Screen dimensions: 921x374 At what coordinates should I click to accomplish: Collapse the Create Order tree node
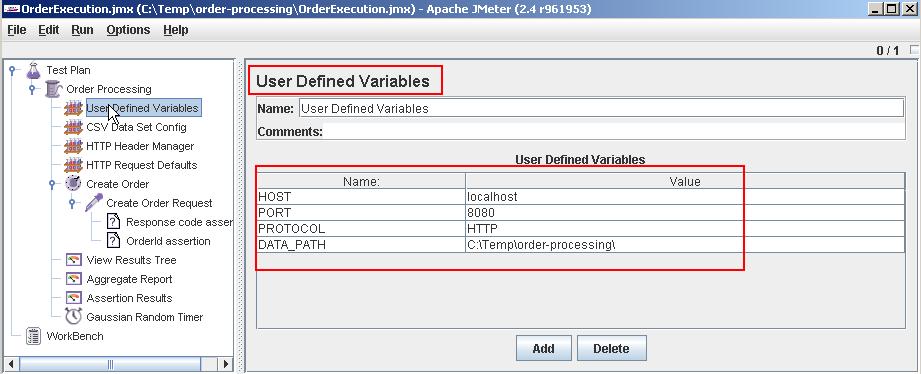pyautogui.click(x=52, y=184)
